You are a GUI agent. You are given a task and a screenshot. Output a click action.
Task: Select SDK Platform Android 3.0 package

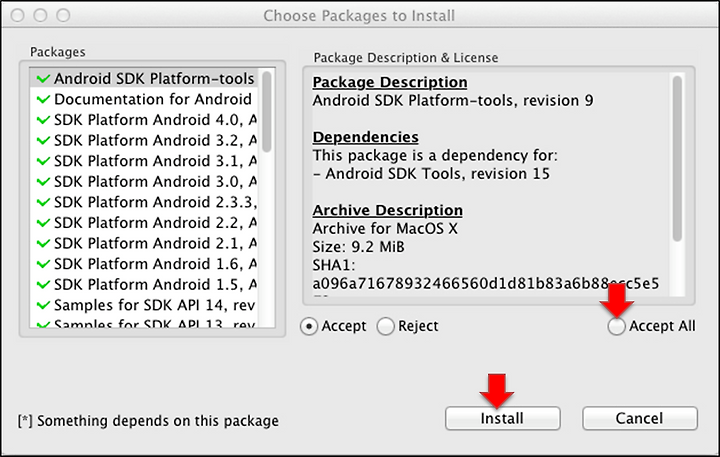pos(144,181)
